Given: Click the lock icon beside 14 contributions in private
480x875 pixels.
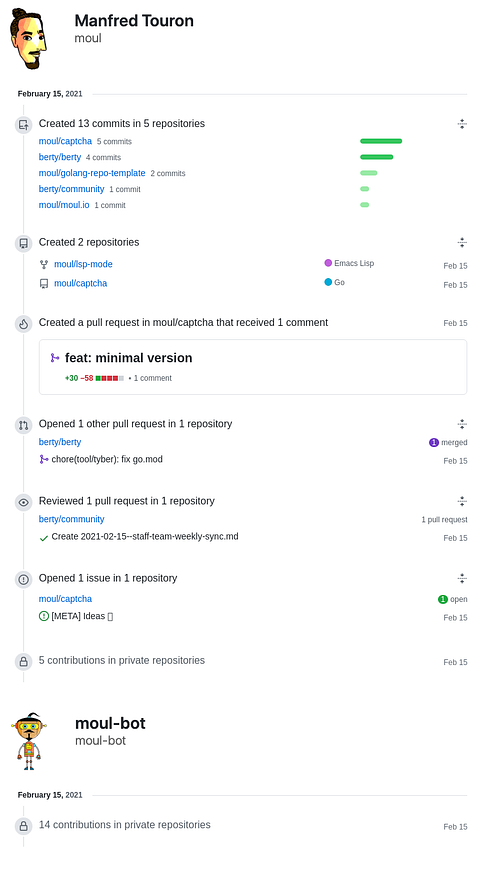Looking at the screenshot, I should 23,826.
